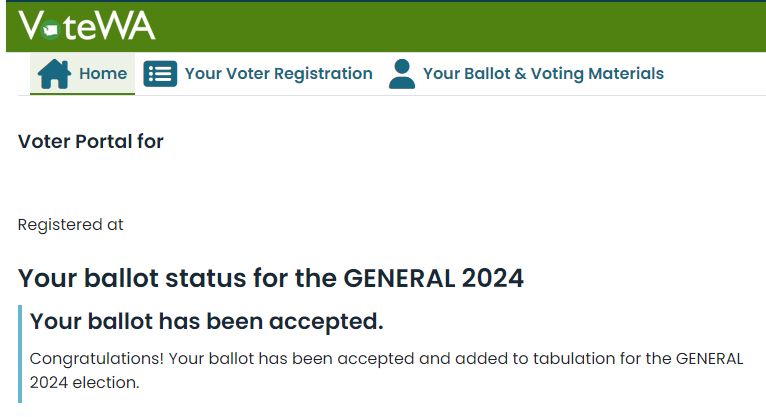This screenshot has height=417, width=766.
Task: Click the Congratulations message paragraph
Action: (386, 370)
